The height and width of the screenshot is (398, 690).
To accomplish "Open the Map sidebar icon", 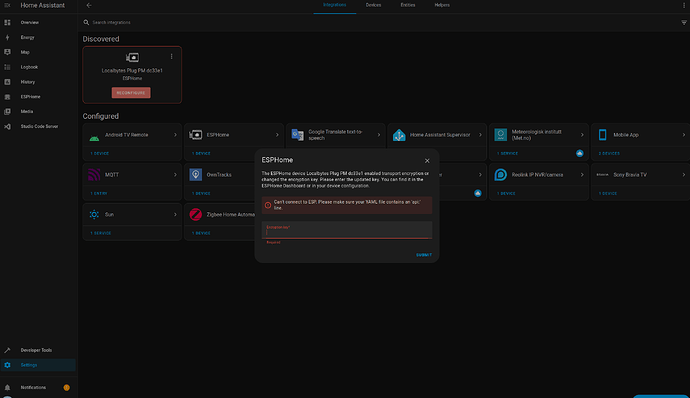I will click(7, 52).
